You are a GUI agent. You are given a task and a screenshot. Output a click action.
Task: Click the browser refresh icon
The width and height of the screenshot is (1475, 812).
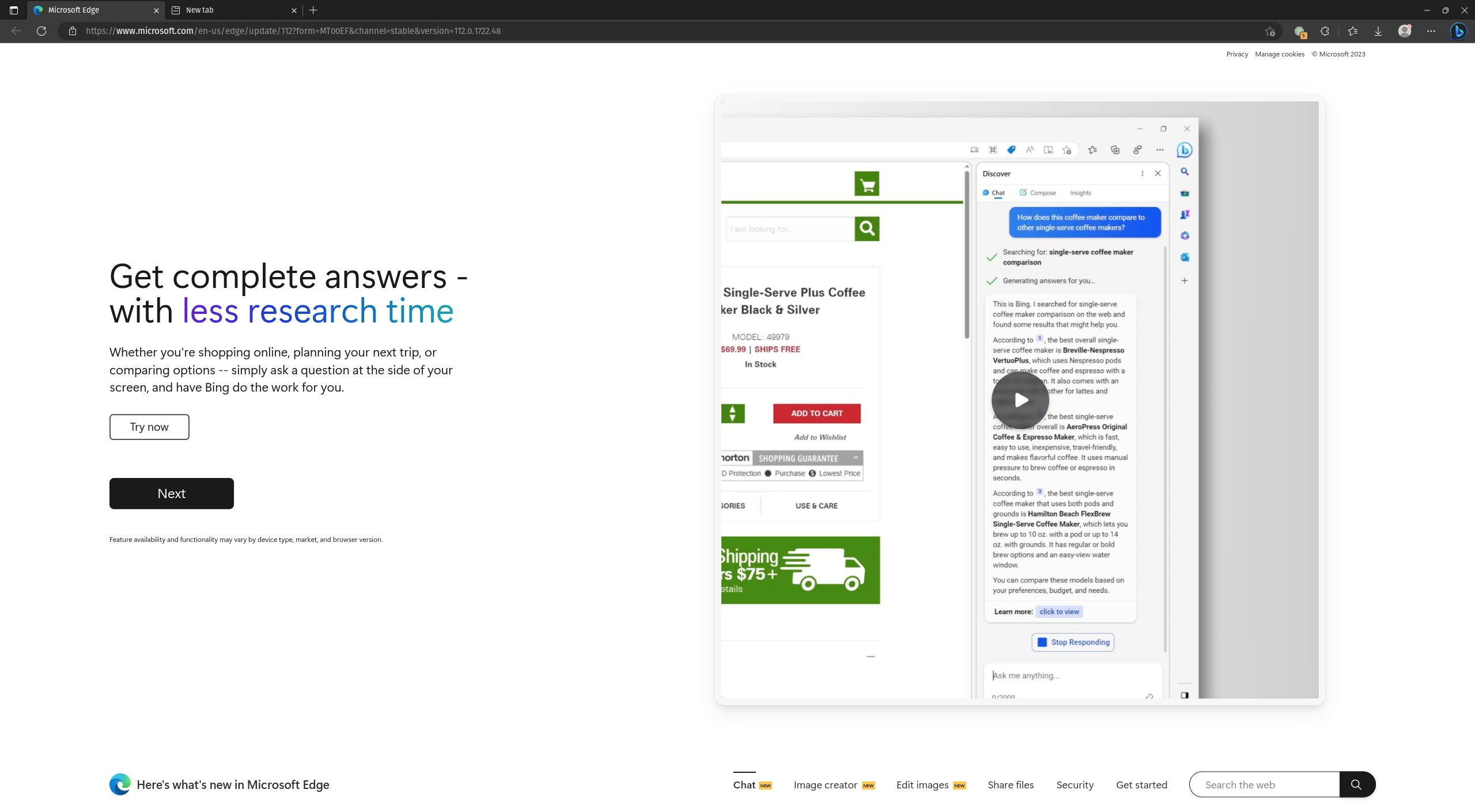tap(41, 31)
